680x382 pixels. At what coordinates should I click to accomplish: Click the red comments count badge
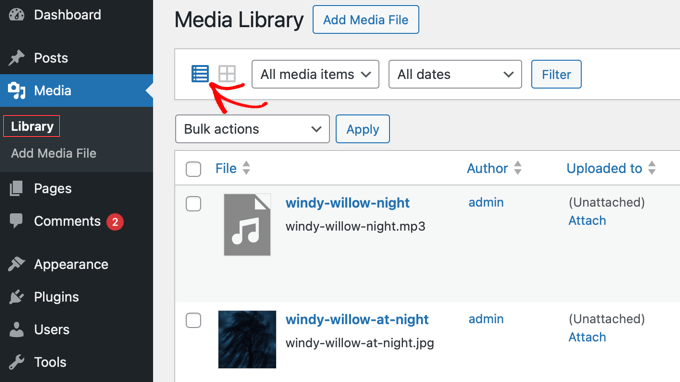115,222
